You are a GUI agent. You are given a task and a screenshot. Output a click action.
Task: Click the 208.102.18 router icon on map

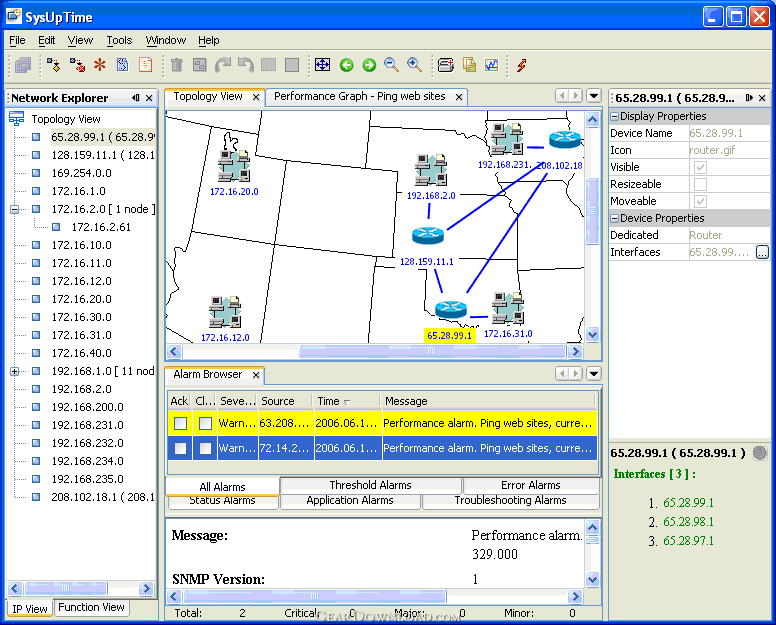[x=565, y=140]
